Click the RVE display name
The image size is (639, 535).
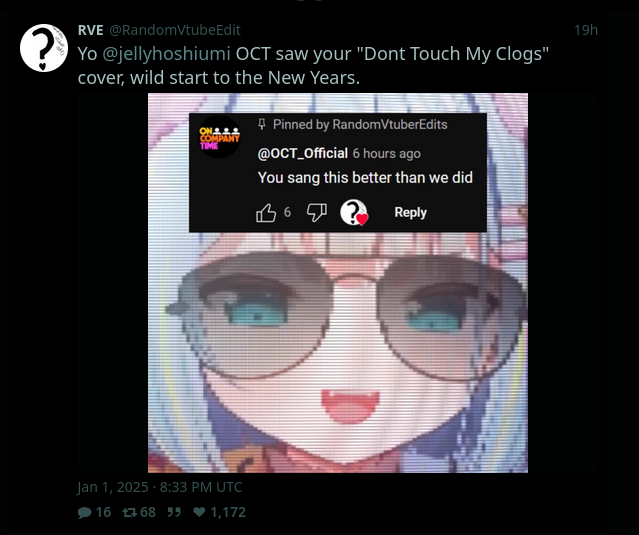90,30
